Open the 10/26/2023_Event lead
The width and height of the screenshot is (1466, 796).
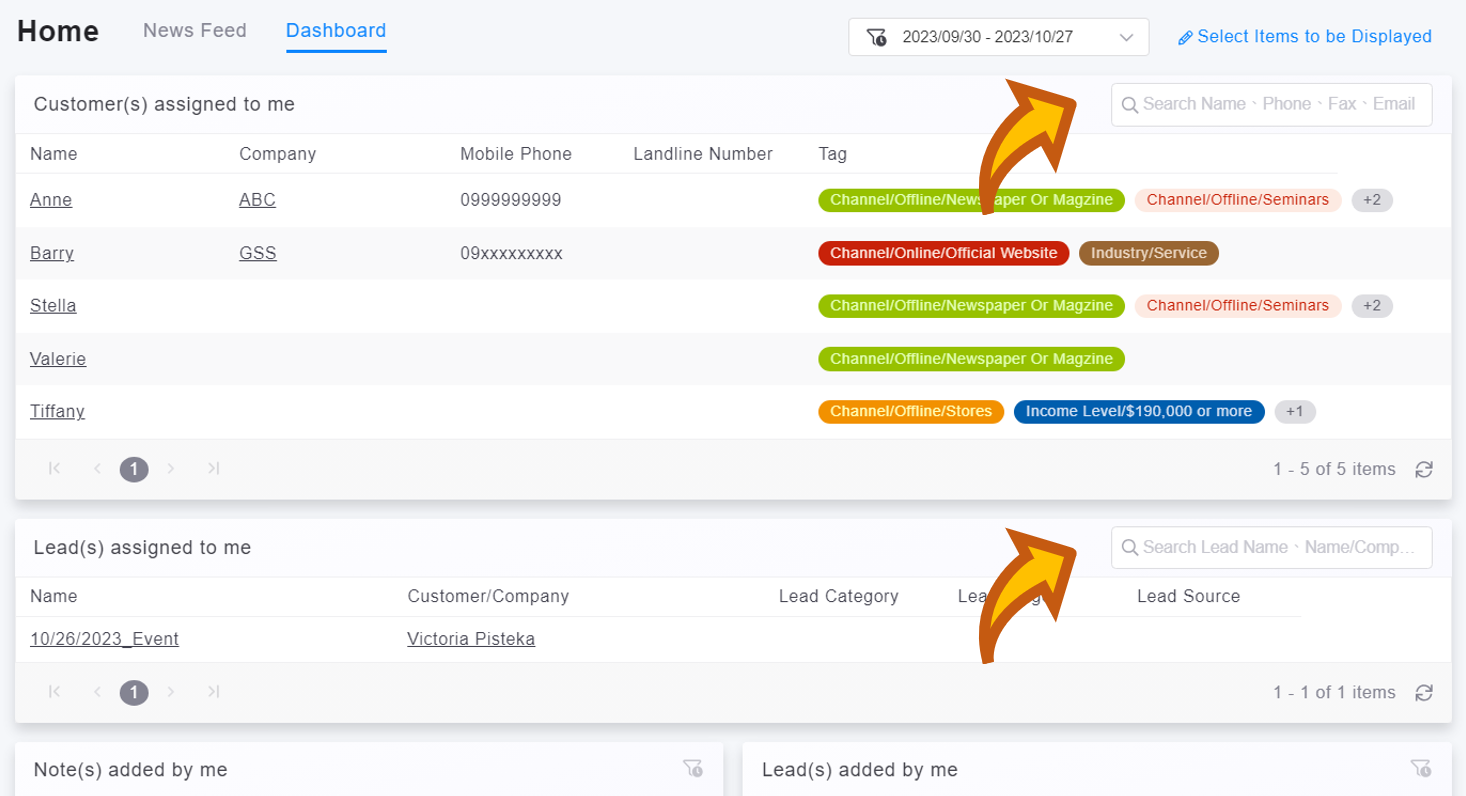tap(104, 639)
